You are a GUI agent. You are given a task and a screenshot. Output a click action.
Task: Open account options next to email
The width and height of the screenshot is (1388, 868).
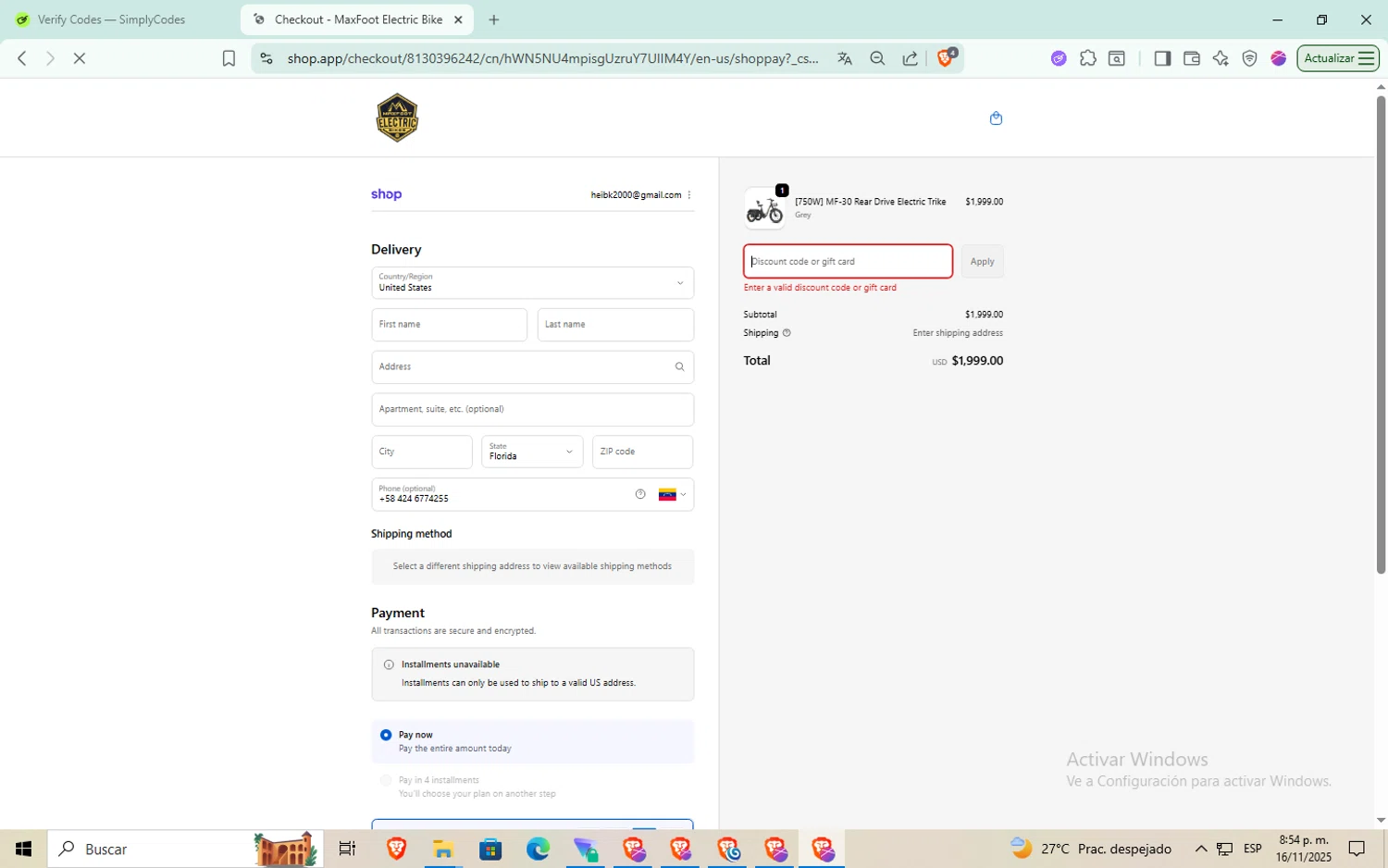[x=689, y=194]
